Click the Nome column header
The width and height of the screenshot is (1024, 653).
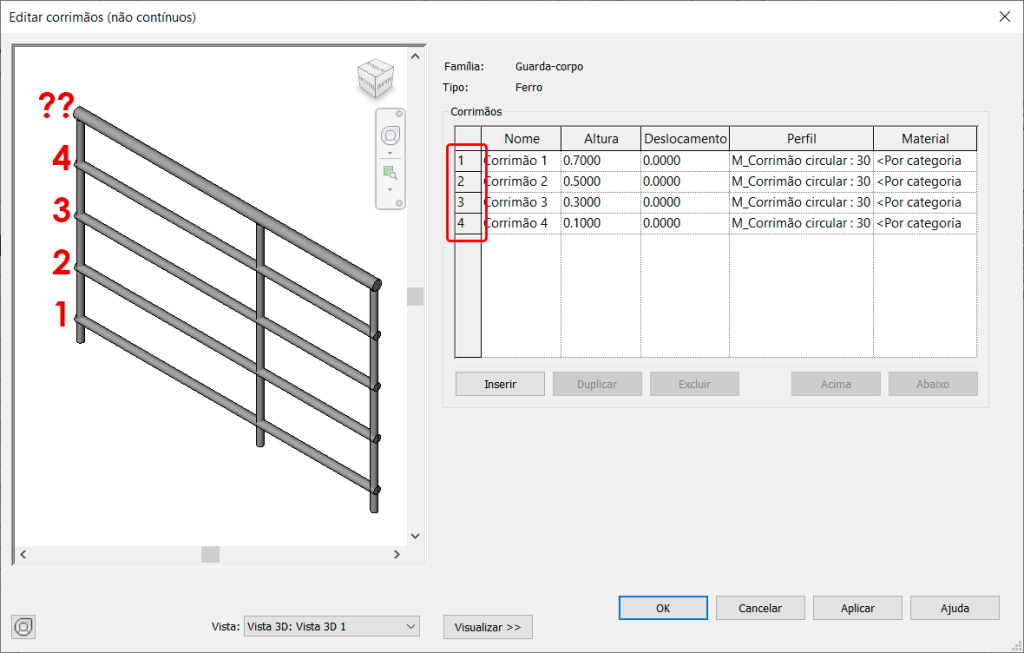click(521, 138)
